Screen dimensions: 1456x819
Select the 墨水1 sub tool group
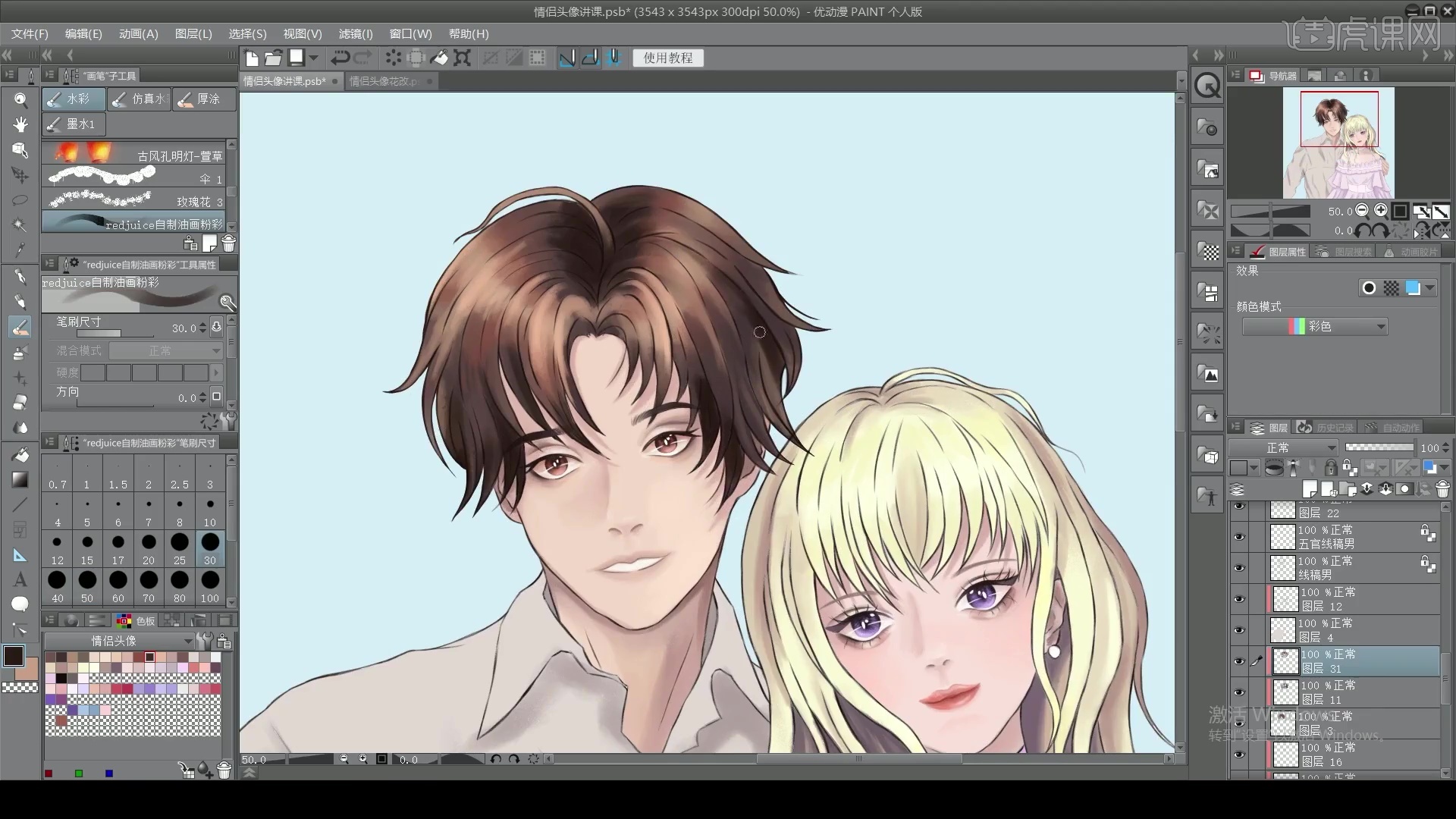74,124
